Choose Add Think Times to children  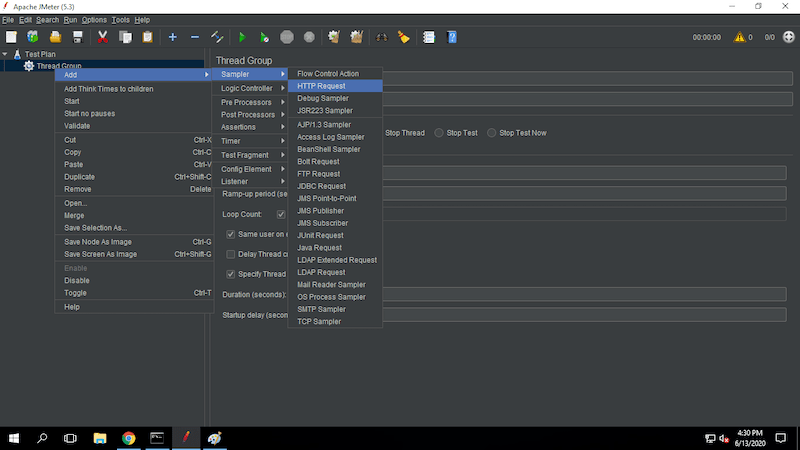click(134, 89)
